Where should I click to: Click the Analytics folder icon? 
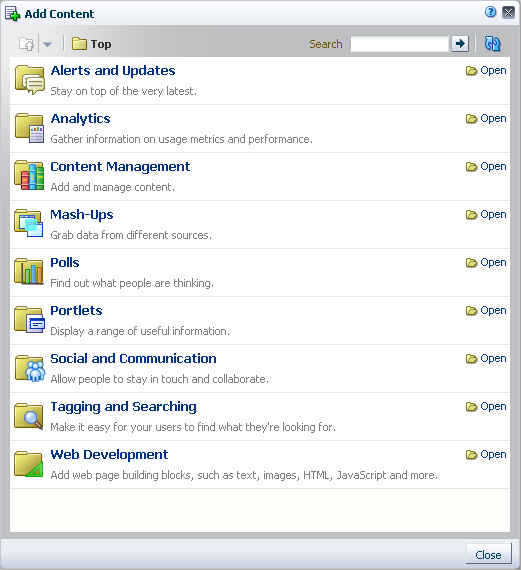click(x=30, y=128)
